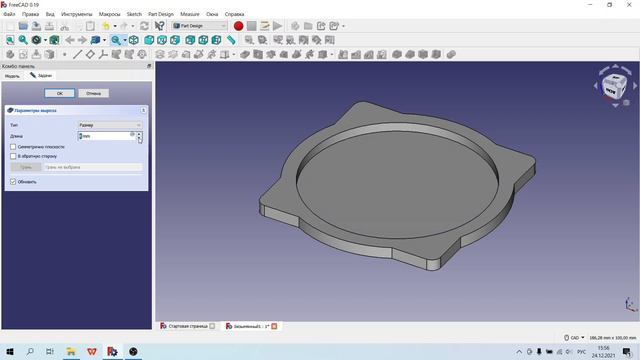
Task: Increase pocket length with up stepper
Action: pyautogui.click(x=139, y=133)
